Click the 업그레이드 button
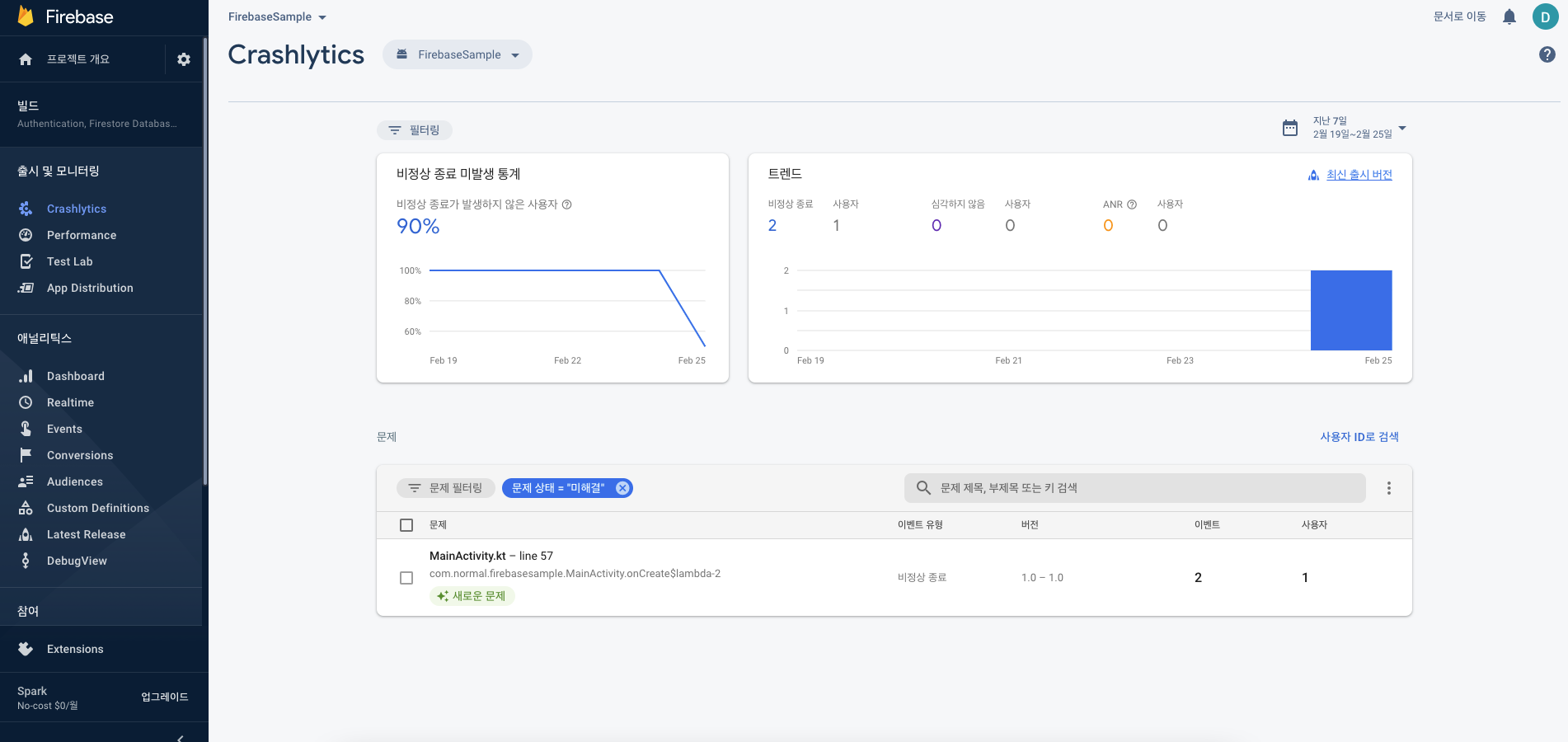 click(164, 697)
